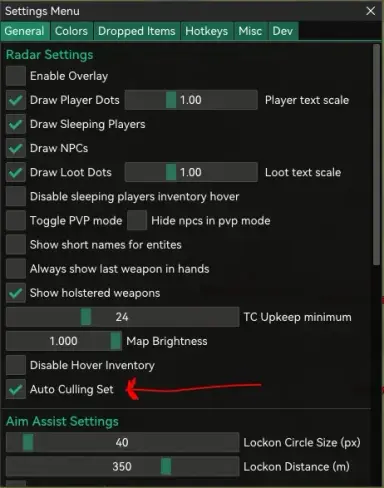Switch to the Colors tab
Image resolution: width=384 pixels, height=488 pixels.
[71, 31]
